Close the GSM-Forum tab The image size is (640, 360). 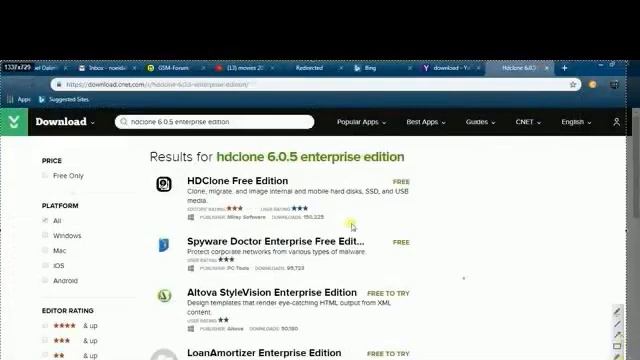coord(203,68)
